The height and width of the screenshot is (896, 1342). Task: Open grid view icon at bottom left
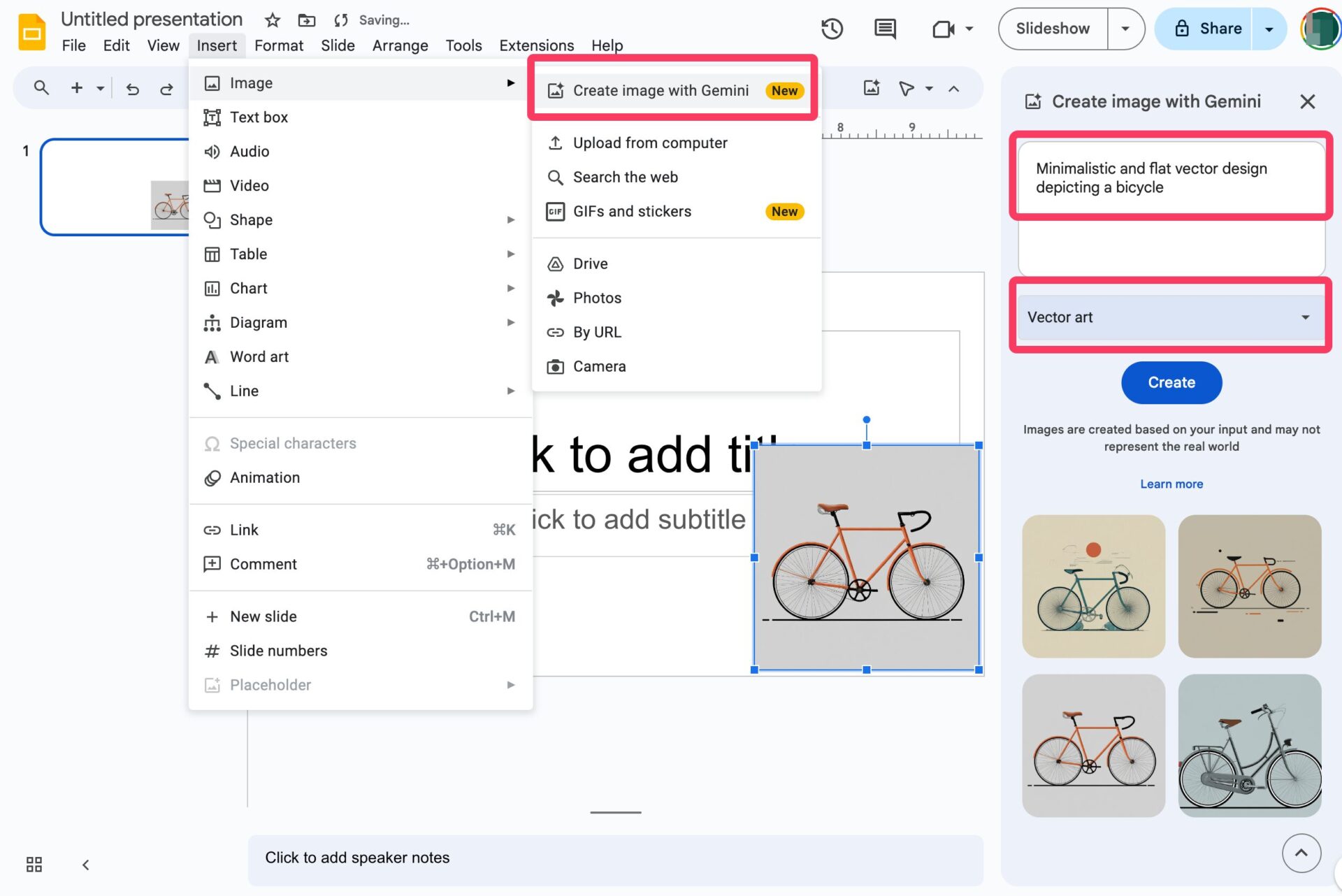pos(34,865)
